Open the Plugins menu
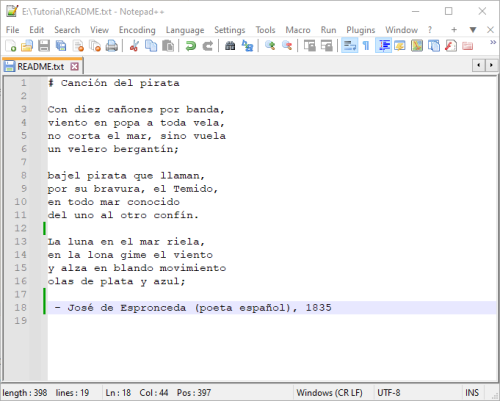This screenshot has height=401, width=500. coord(361,30)
